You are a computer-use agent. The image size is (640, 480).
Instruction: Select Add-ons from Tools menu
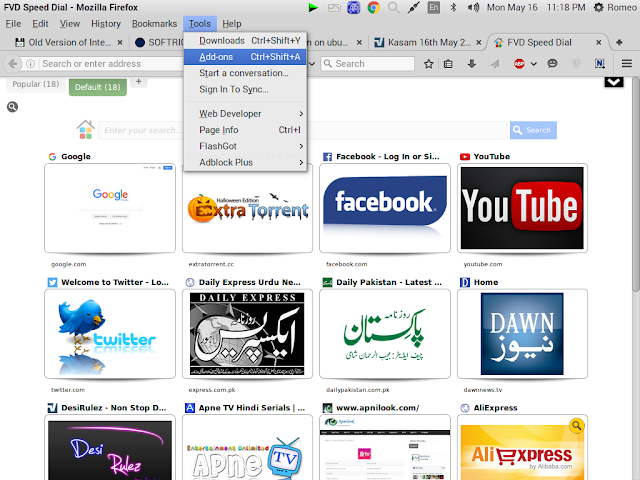(x=245, y=57)
